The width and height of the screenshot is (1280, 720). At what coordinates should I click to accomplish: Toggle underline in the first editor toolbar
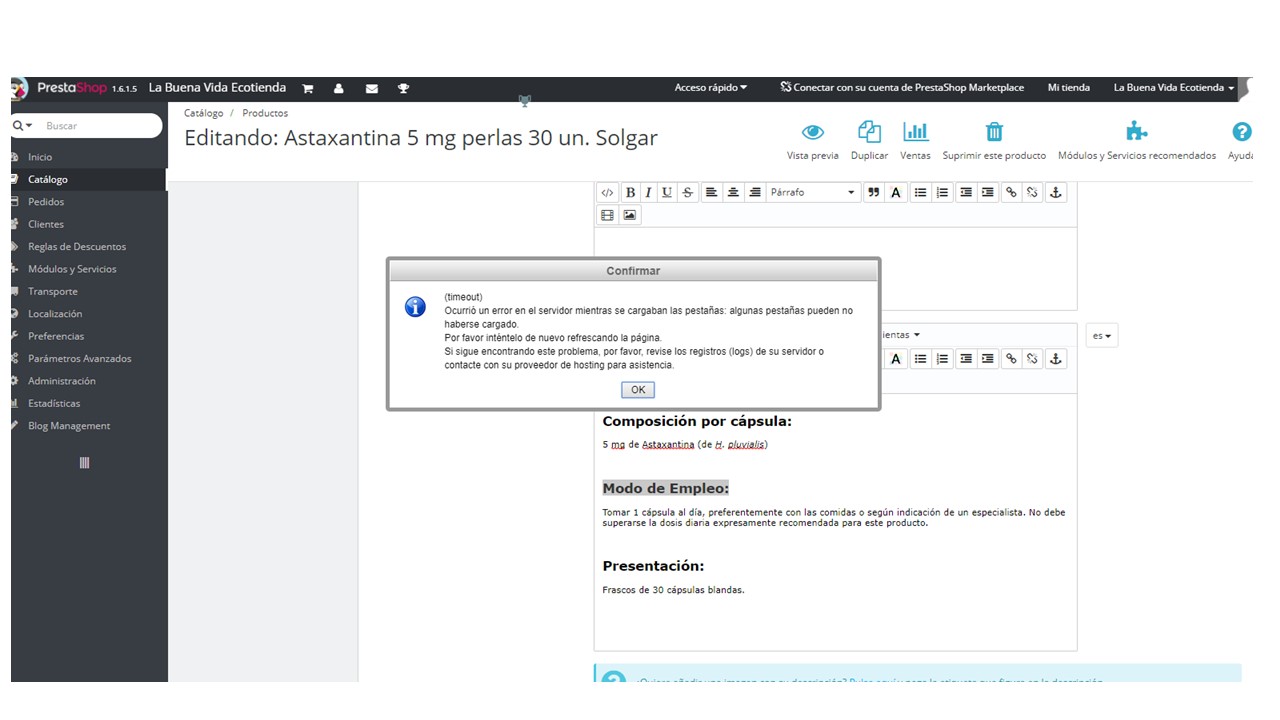[667, 193]
